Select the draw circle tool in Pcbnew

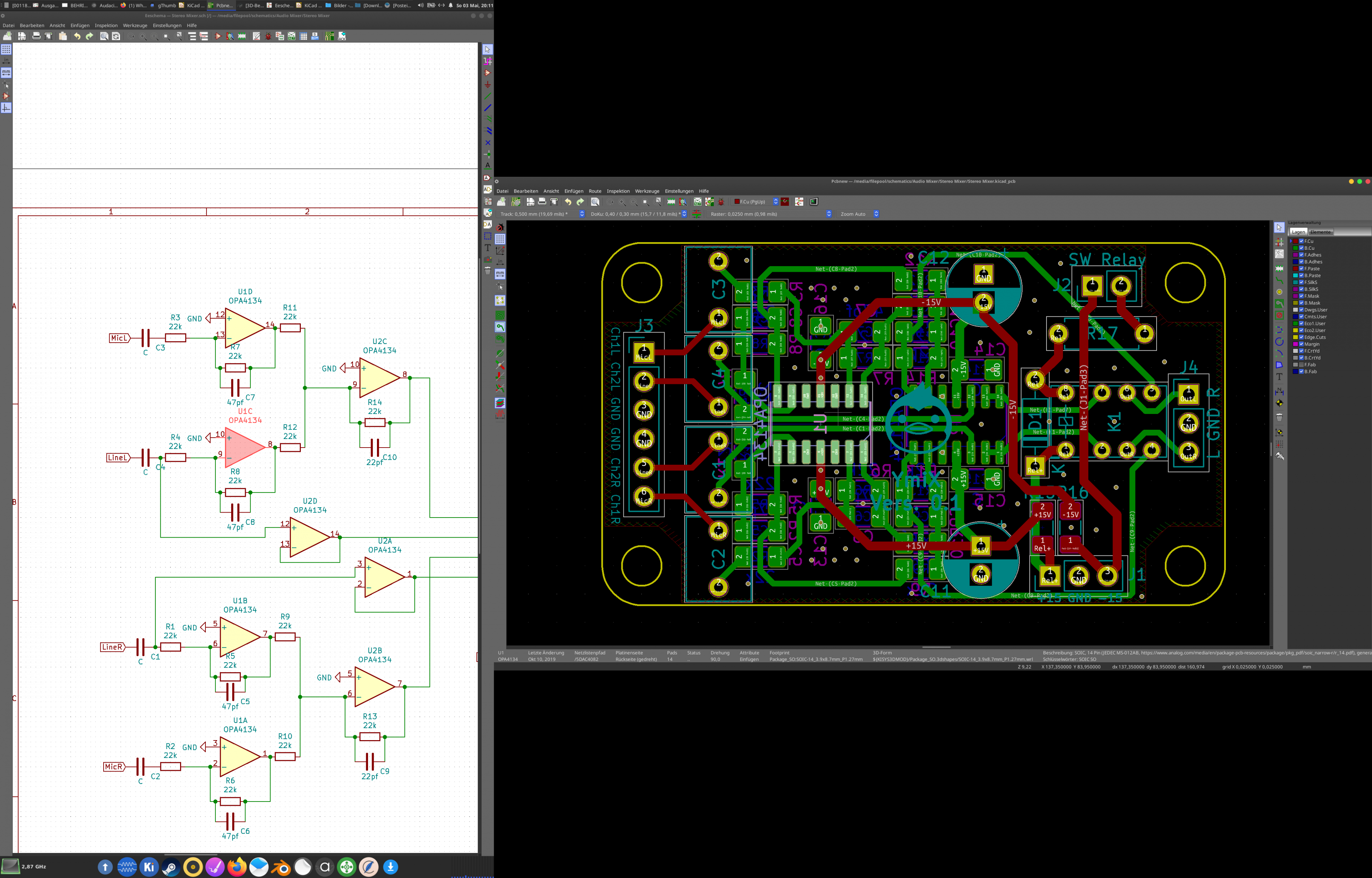click(1279, 341)
